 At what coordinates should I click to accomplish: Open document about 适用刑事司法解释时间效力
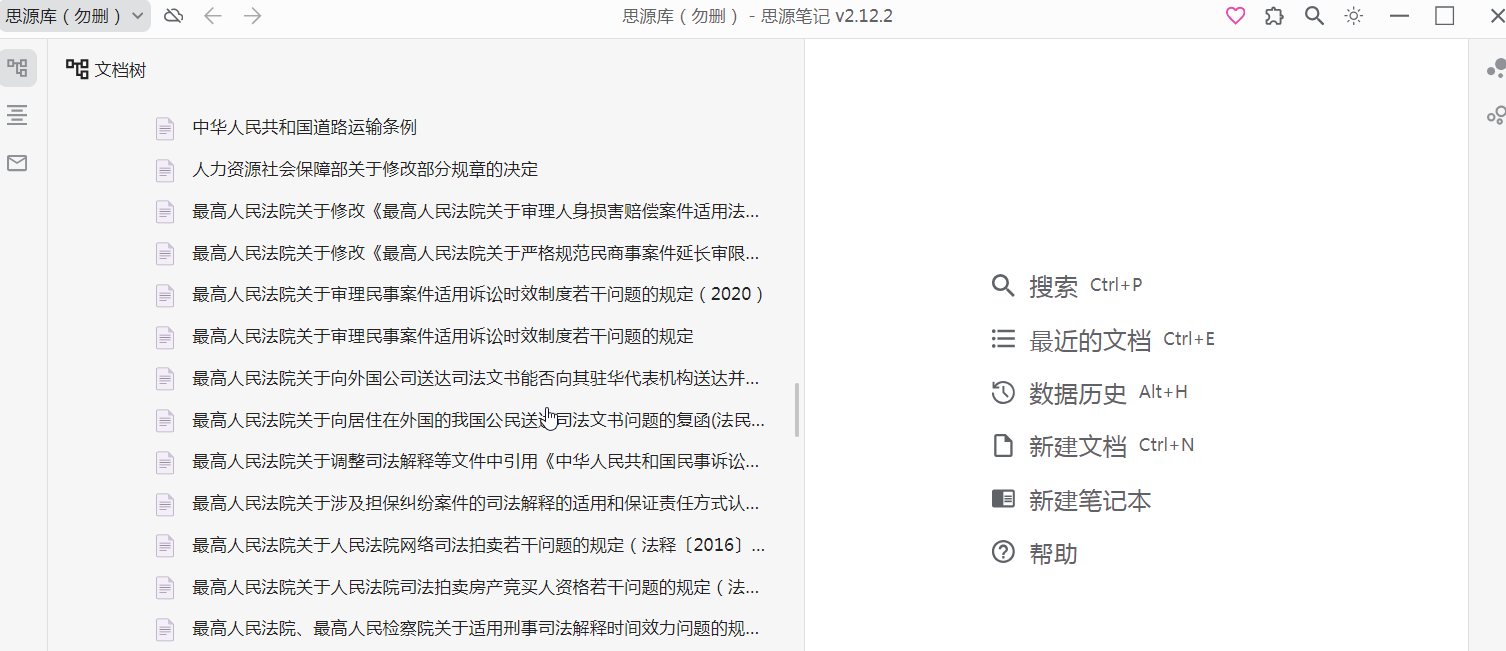point(476,629)
